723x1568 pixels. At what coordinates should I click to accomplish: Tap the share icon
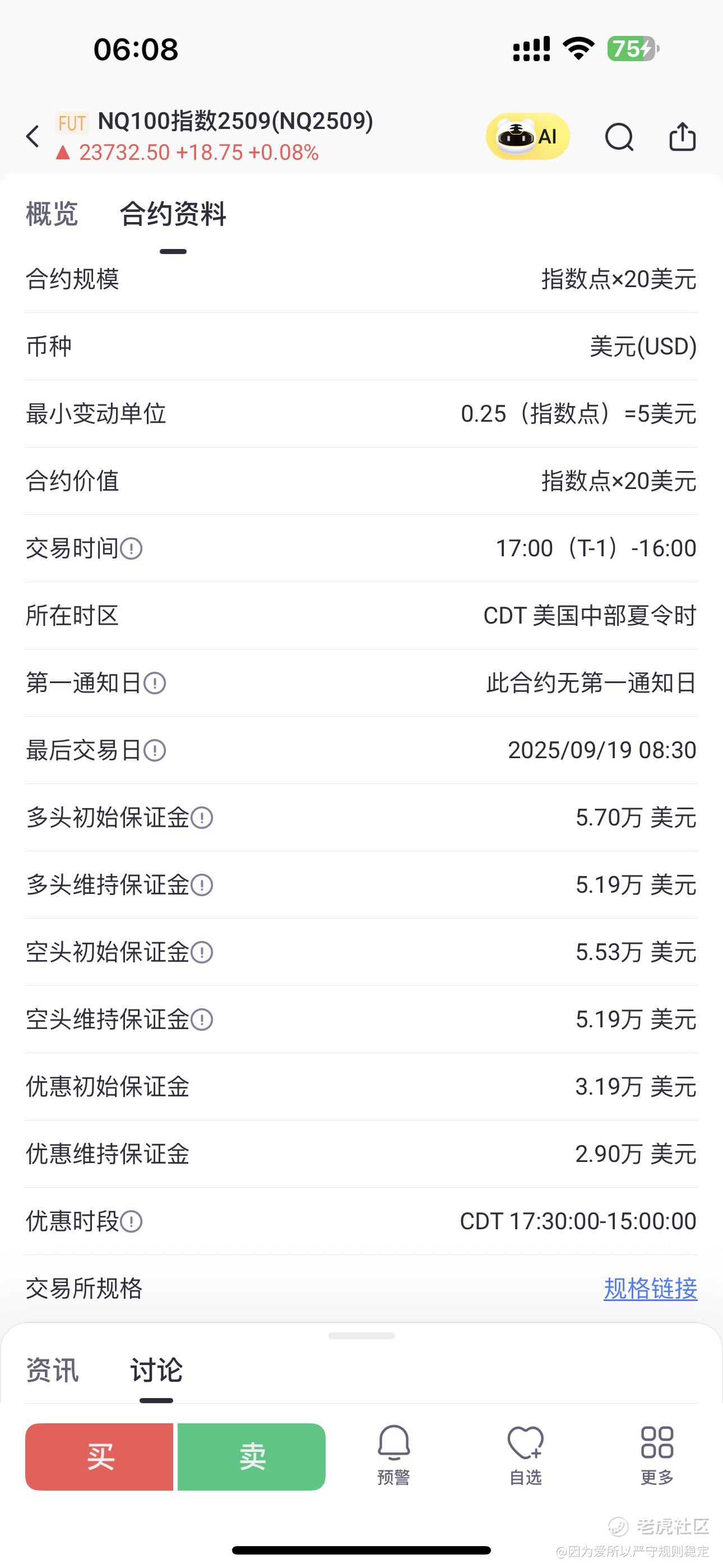point(682,136)
